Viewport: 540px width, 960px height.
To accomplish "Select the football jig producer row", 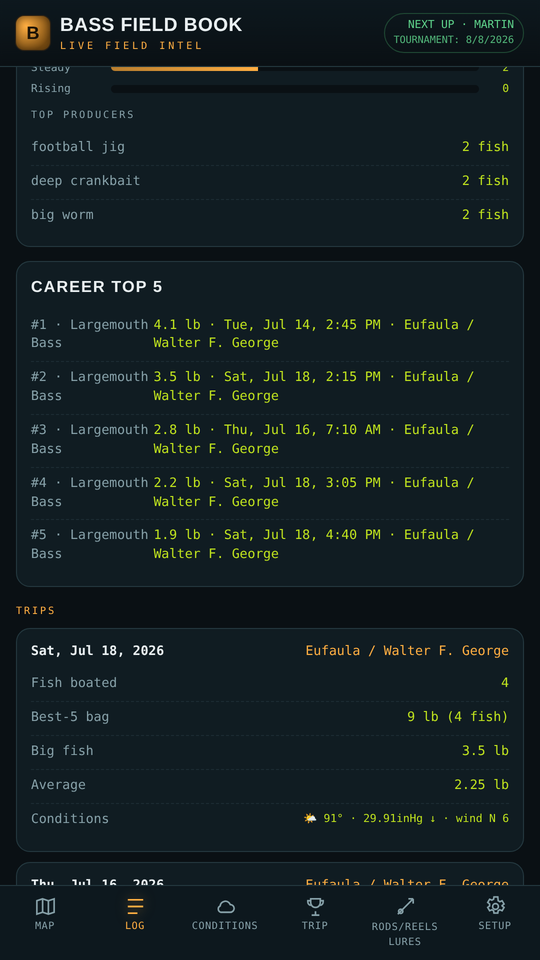I will point(270,147).
